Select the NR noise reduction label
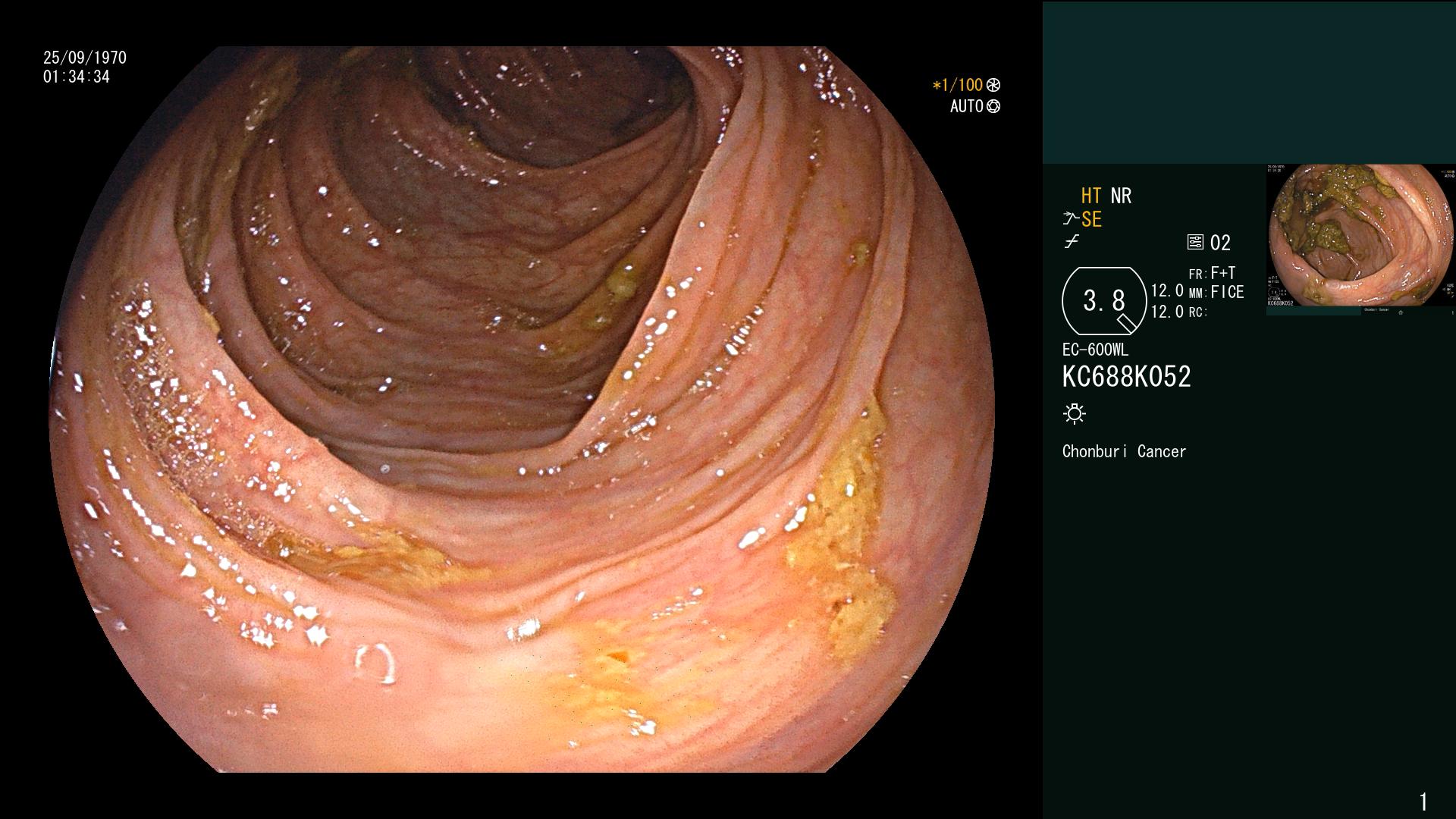Screen dimensions: 1456x819 [1121, 196]
